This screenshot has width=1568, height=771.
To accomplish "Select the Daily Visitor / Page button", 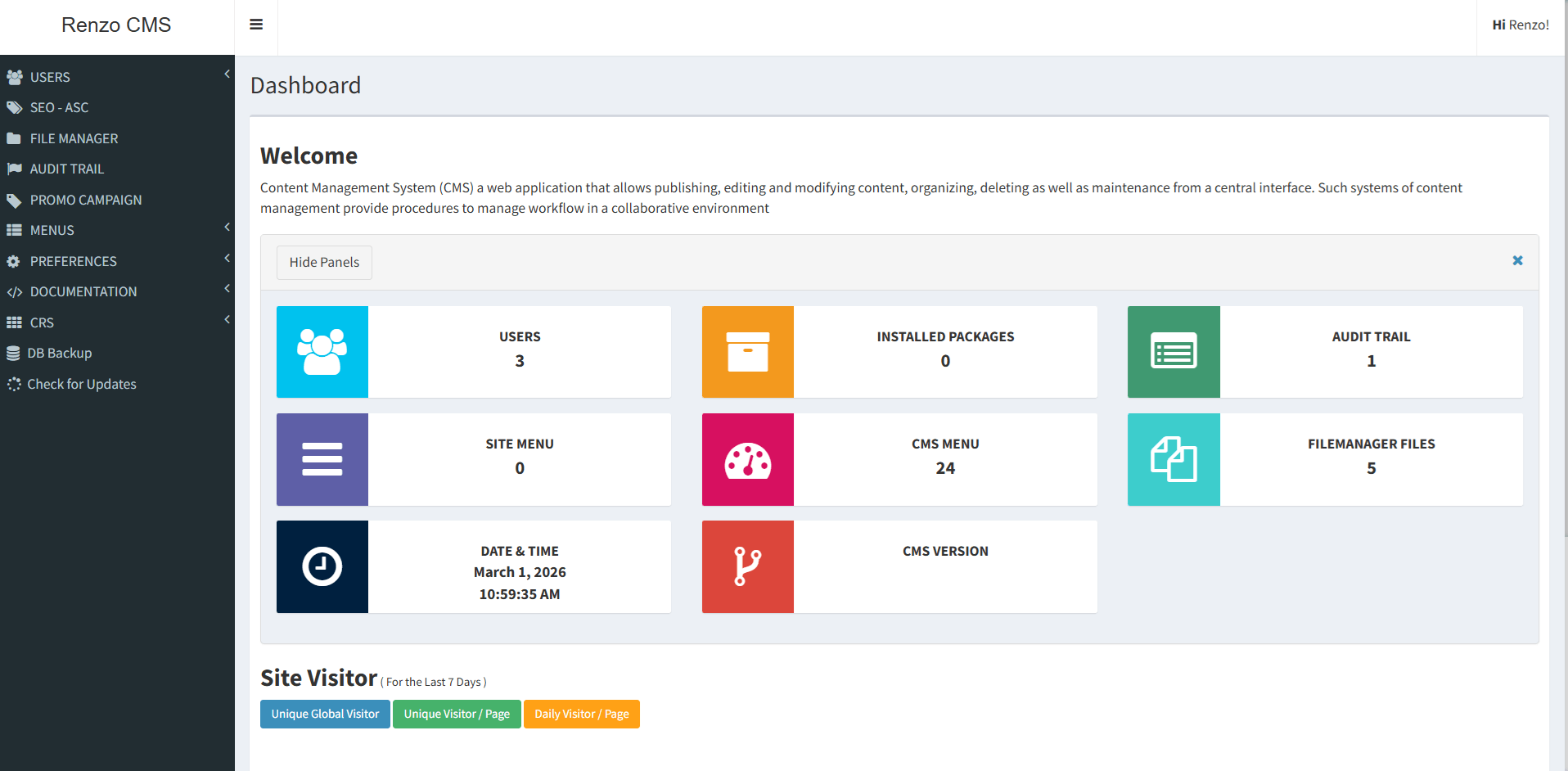I will [581, 714].
